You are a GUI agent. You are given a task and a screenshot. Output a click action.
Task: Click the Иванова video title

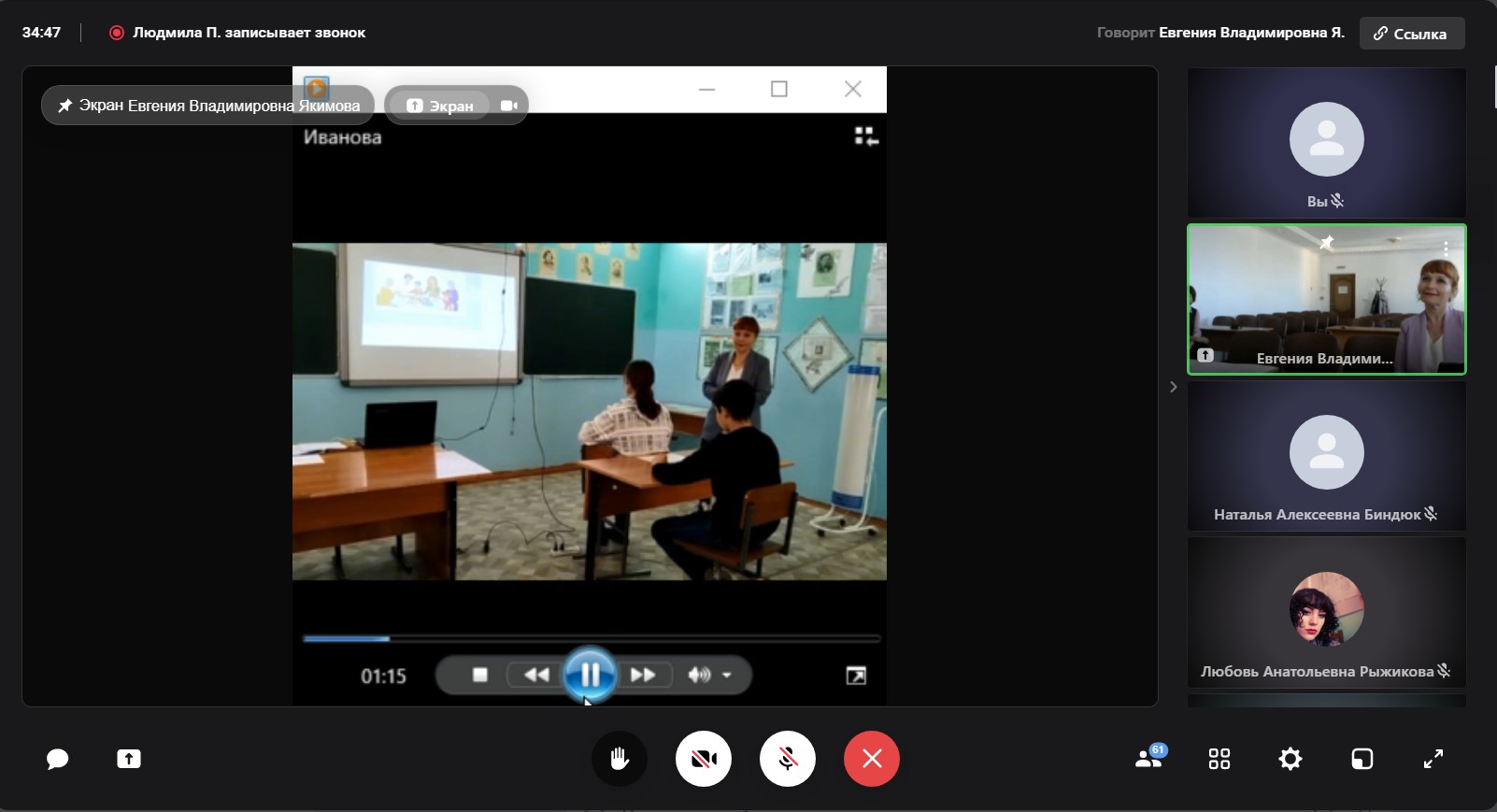tap(343, 137)
